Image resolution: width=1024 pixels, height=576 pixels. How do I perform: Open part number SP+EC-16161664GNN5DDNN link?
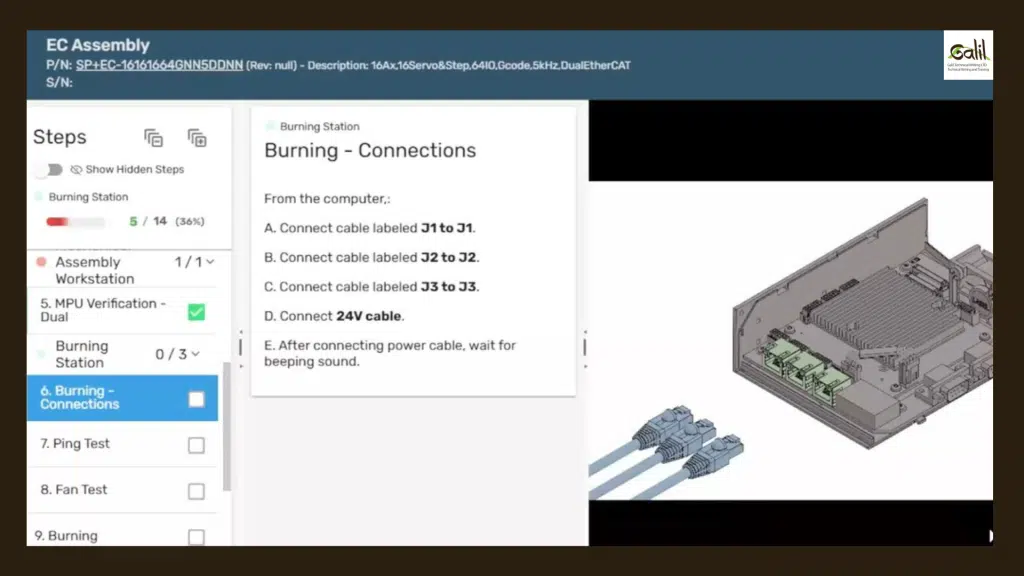(x=159, y=65)
